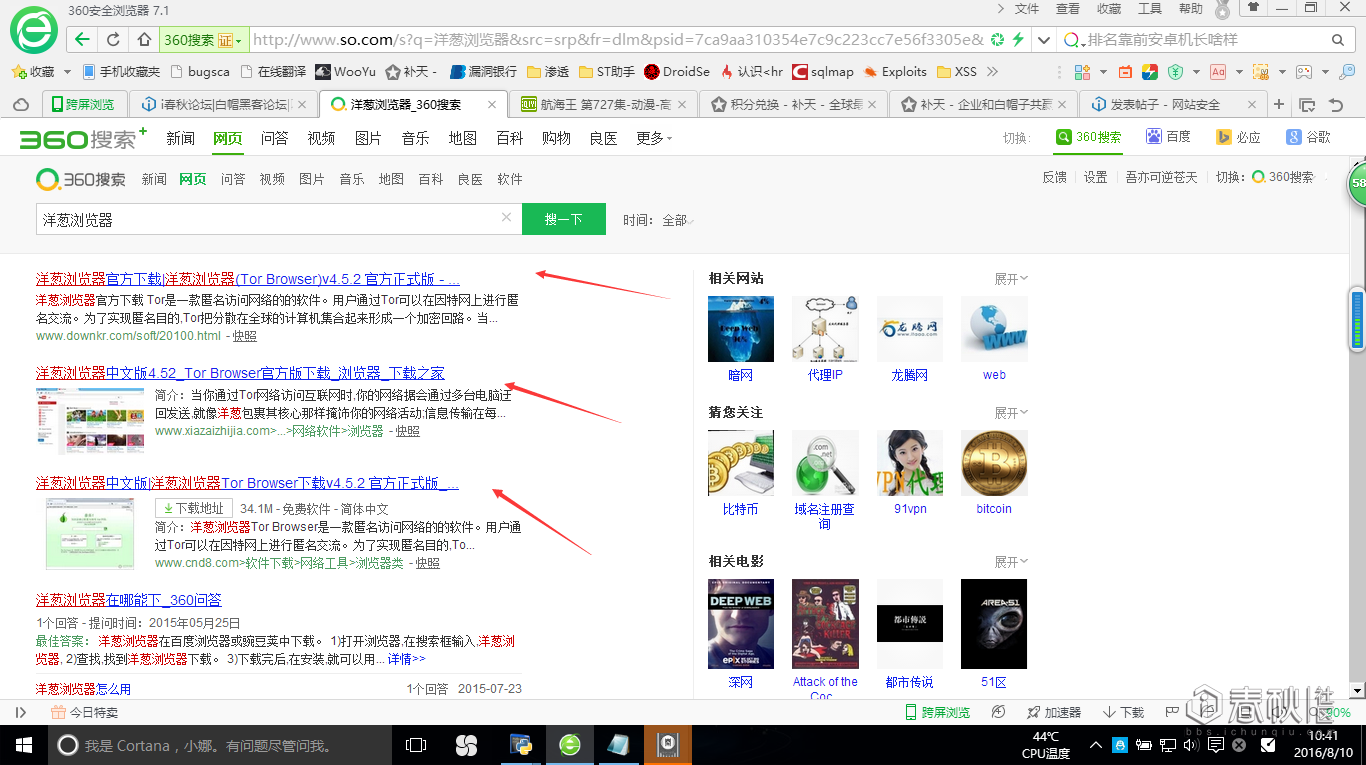Open the 工具 menu in title bar
The width and height of the screenshot is (1366, 765).
coord(1150,9)
